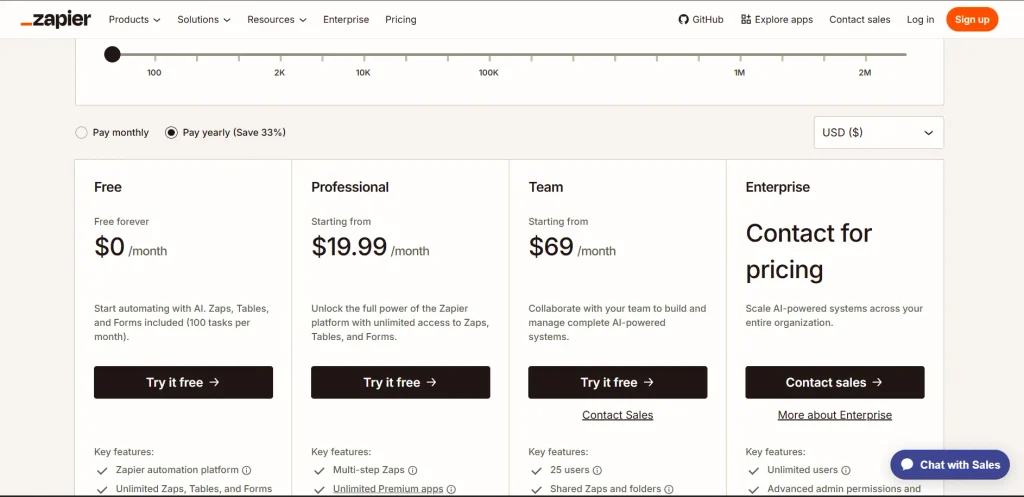Click the 100K label on the slider
The width and height of the screenshot is (1024, 497).
click(x=488, y=73)
